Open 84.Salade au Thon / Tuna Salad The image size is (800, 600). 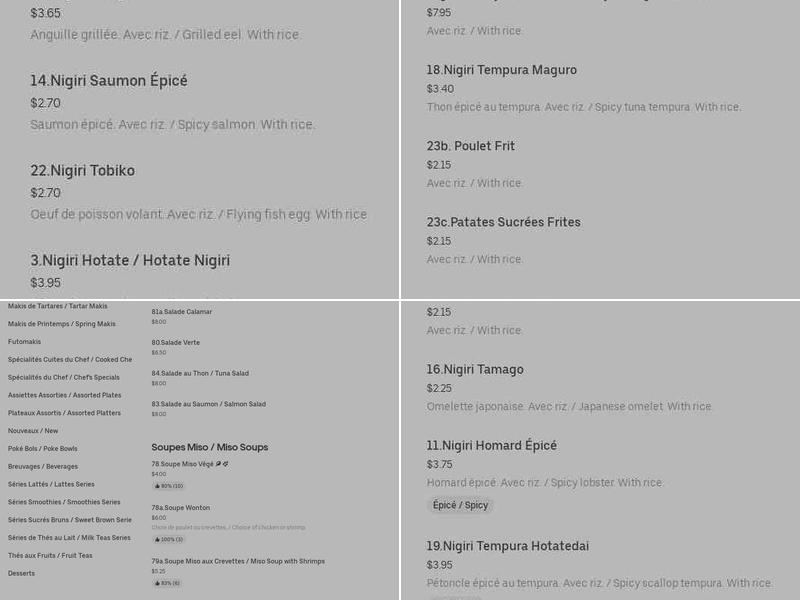(x=200, y=373)
